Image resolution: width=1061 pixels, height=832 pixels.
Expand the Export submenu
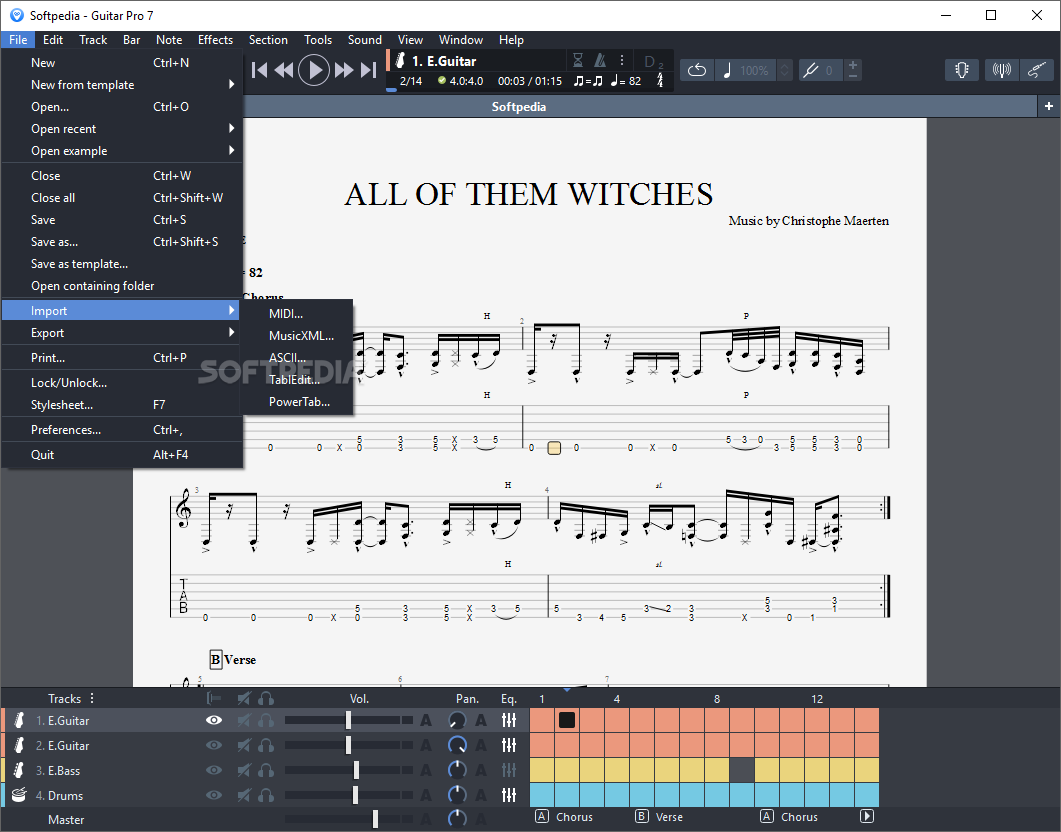pyautogui.click(x=122, y=333)
